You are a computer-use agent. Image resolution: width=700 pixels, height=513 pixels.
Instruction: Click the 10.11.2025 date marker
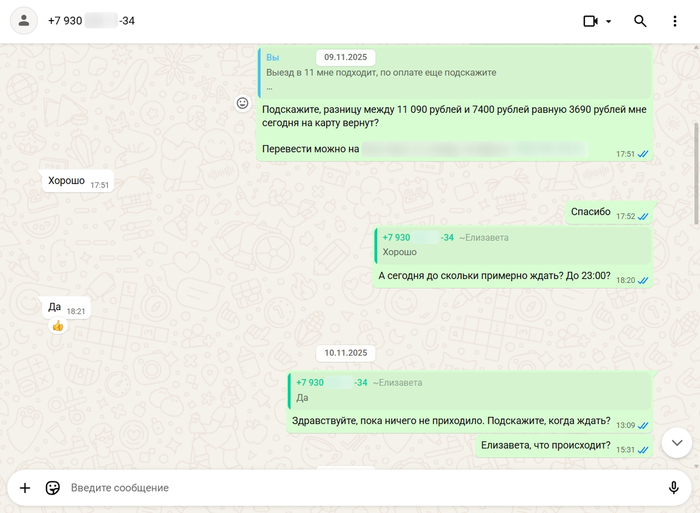(345, 353)
